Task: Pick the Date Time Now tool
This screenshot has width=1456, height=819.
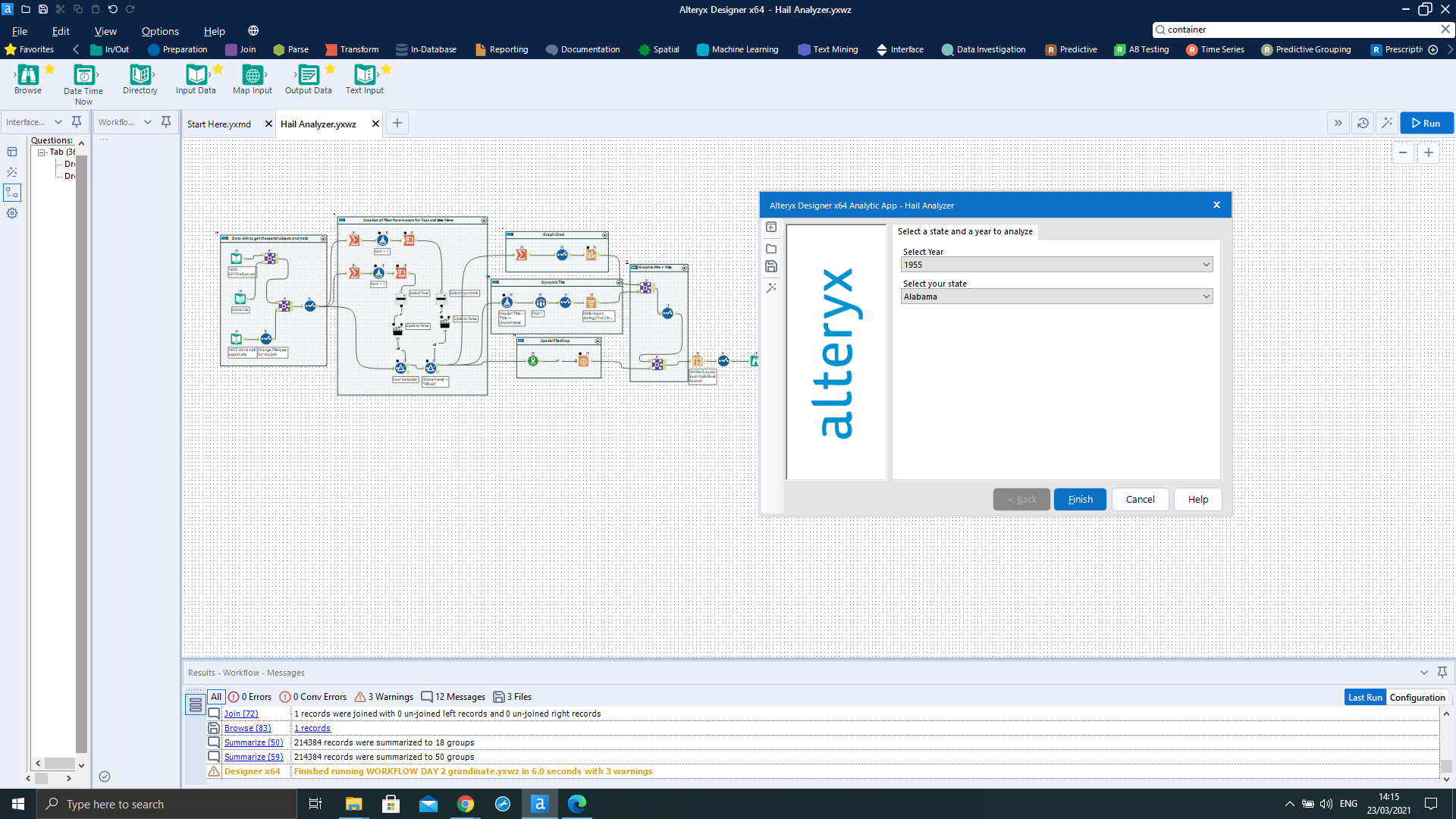Action: pos(83,83)
